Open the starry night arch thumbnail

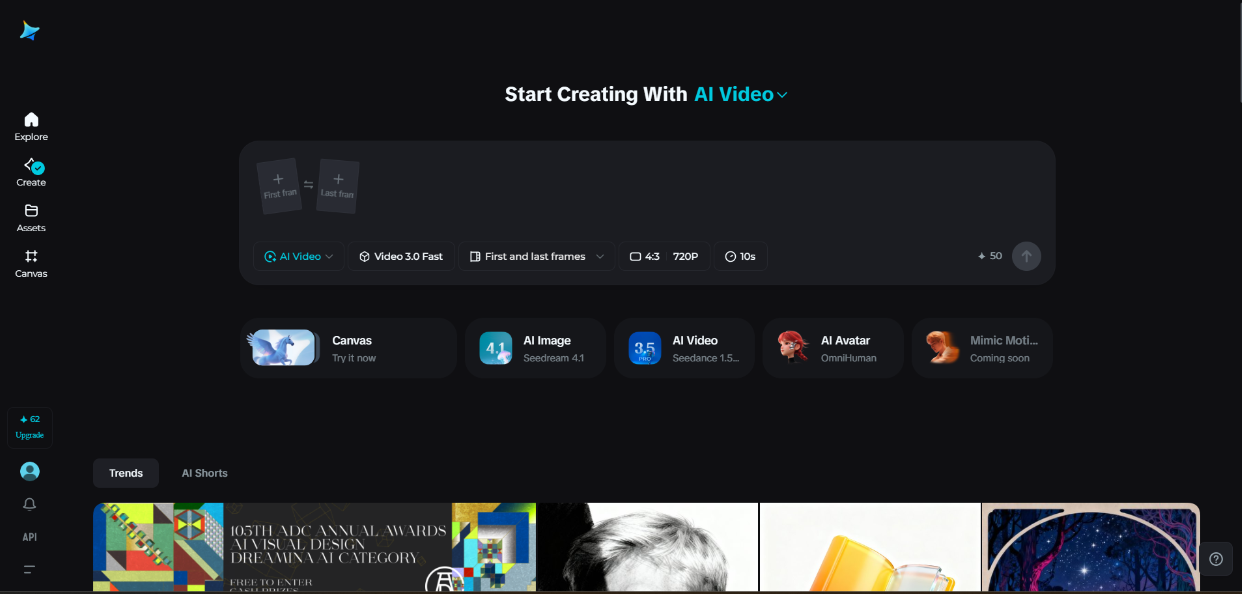point(1092,547)
